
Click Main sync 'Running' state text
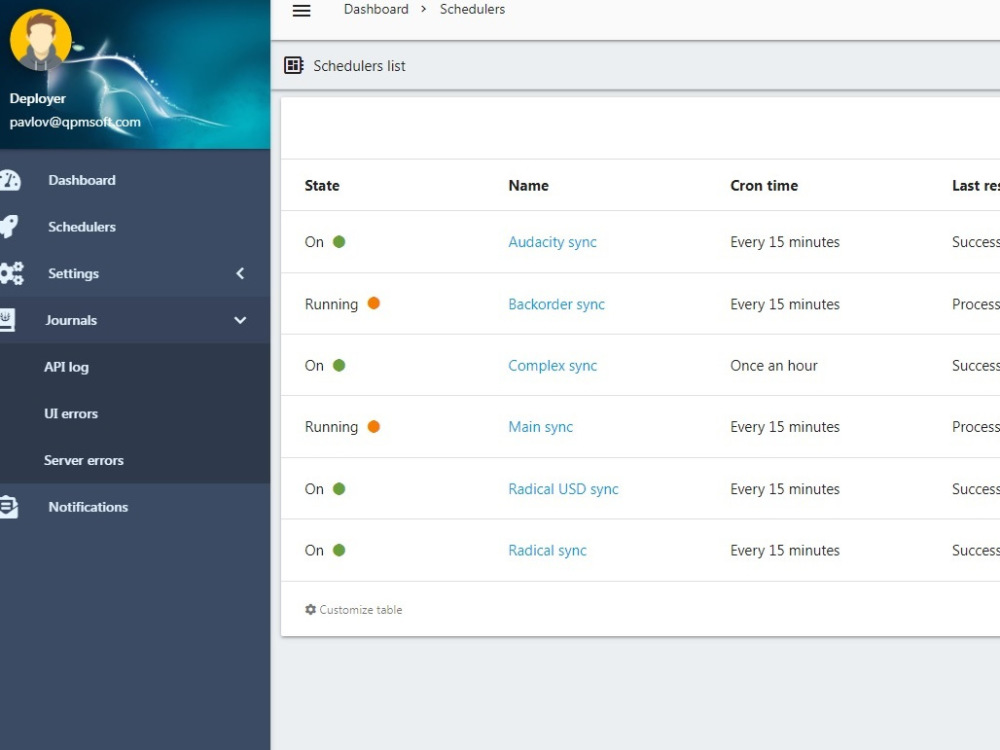331,427
